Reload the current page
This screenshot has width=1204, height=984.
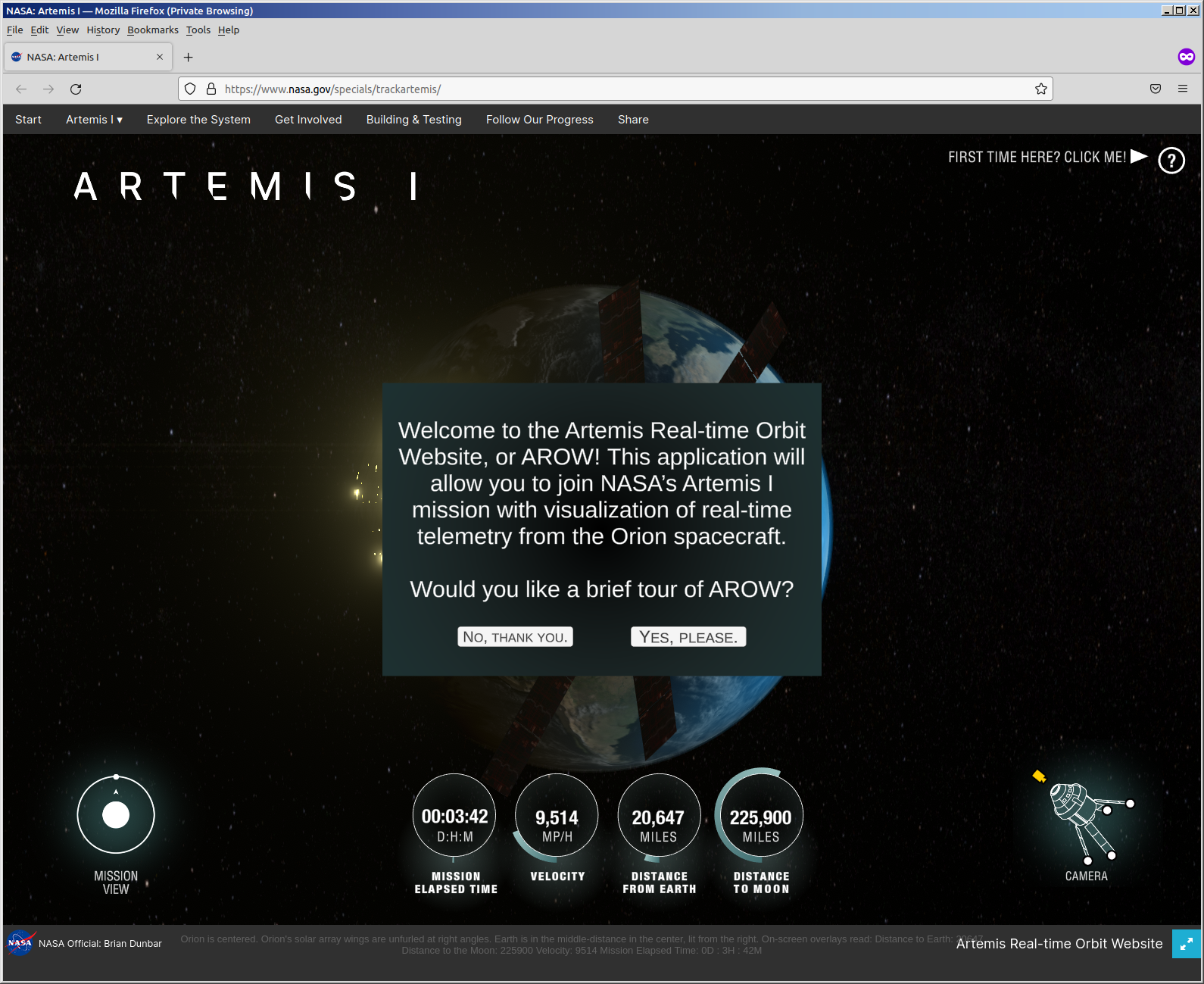point(76,89)
